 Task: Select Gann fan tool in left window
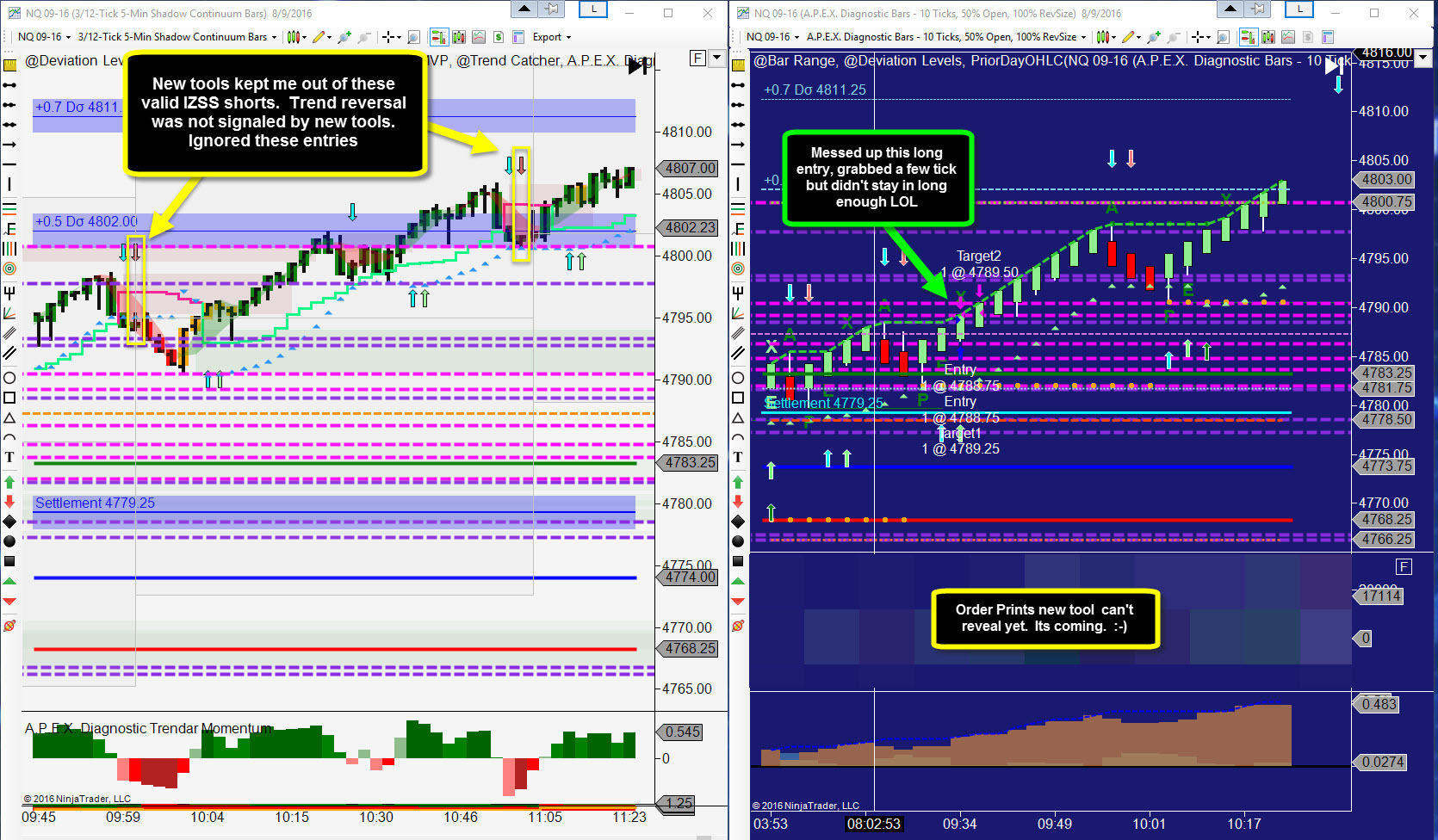[9, 313]
